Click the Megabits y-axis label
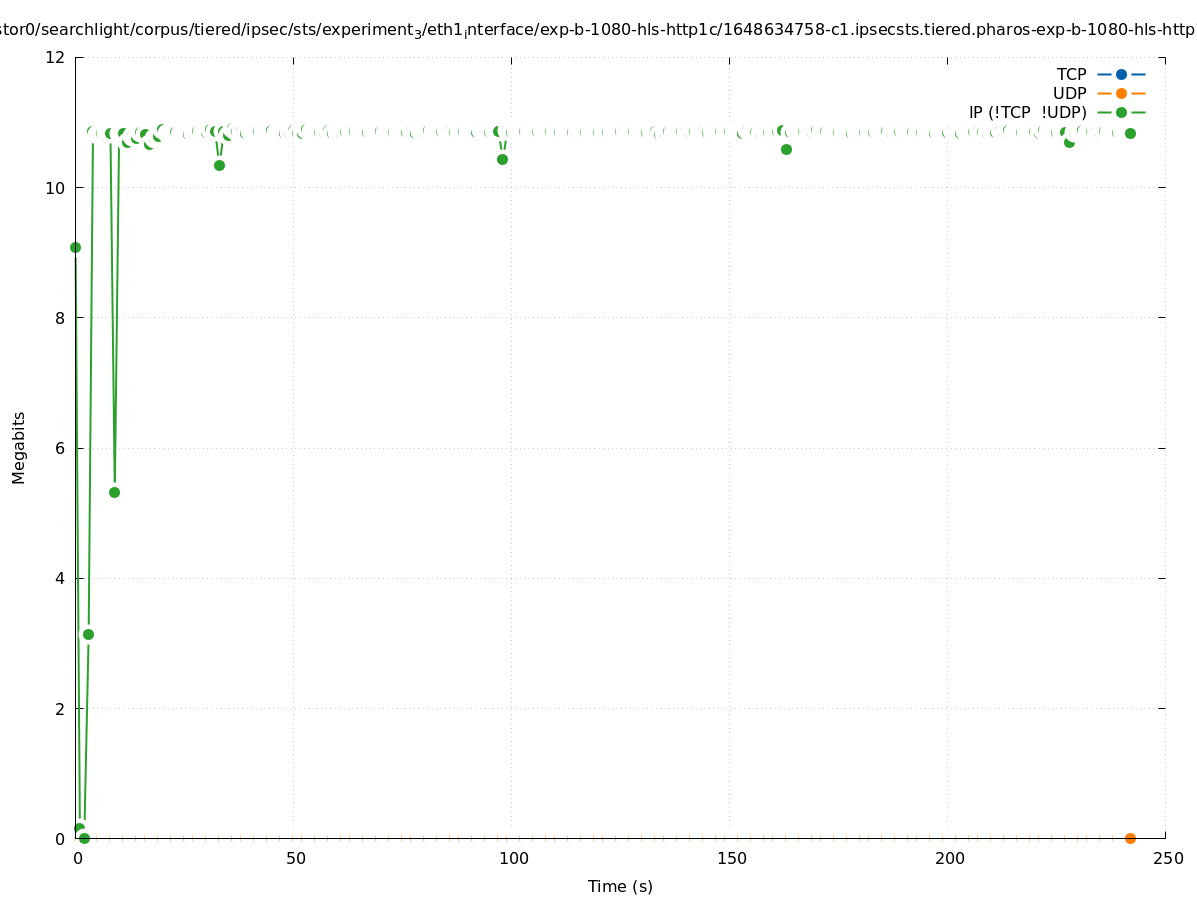The image size is (1197, 900). tap(19, 447)
